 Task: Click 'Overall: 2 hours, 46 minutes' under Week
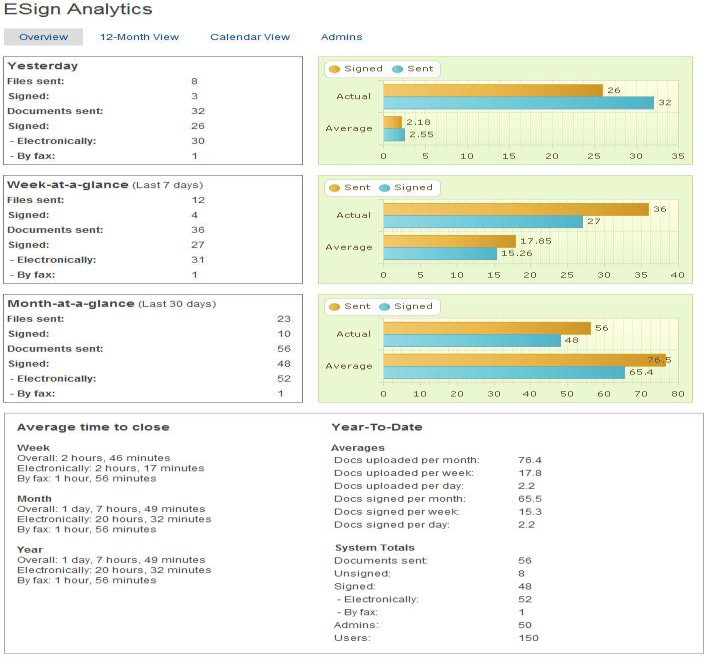click(x=94, y=458)
